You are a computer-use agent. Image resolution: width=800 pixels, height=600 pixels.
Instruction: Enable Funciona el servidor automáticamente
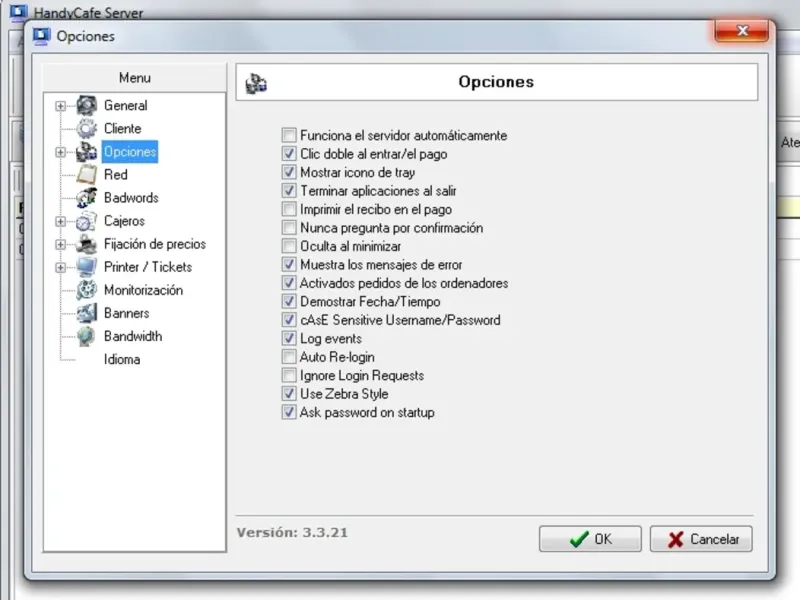click(289, 135)
